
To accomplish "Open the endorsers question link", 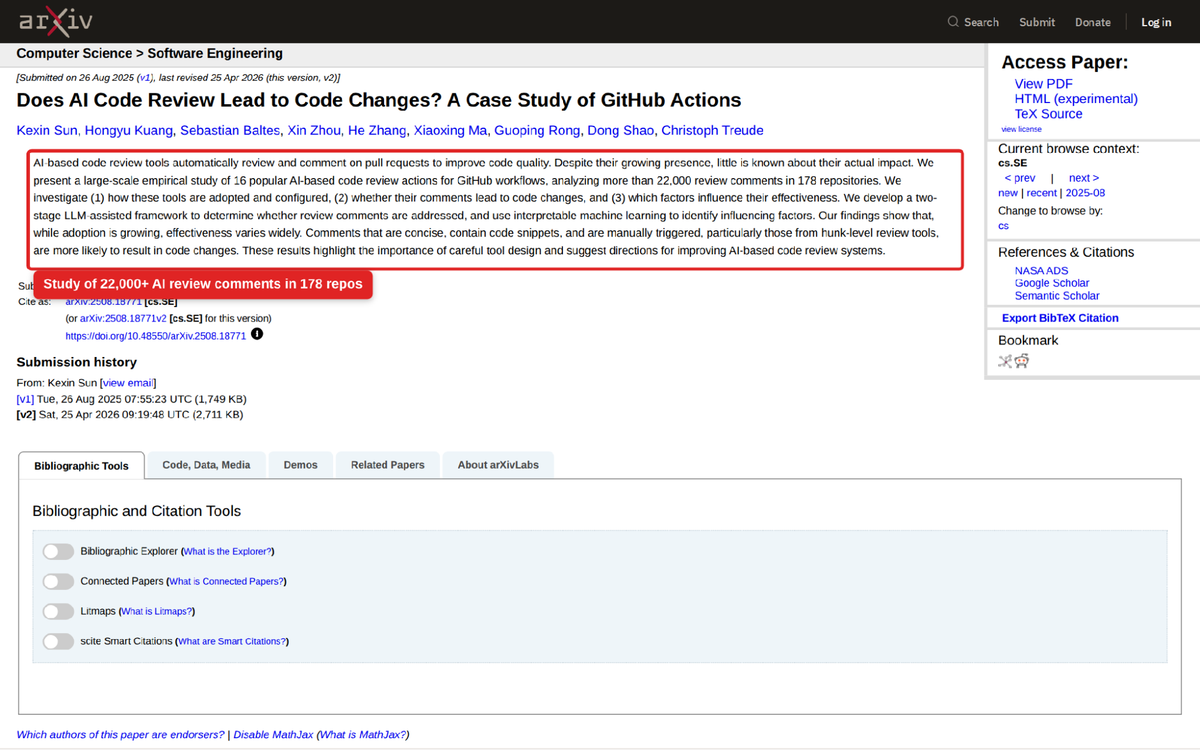I will coord(121,735).
